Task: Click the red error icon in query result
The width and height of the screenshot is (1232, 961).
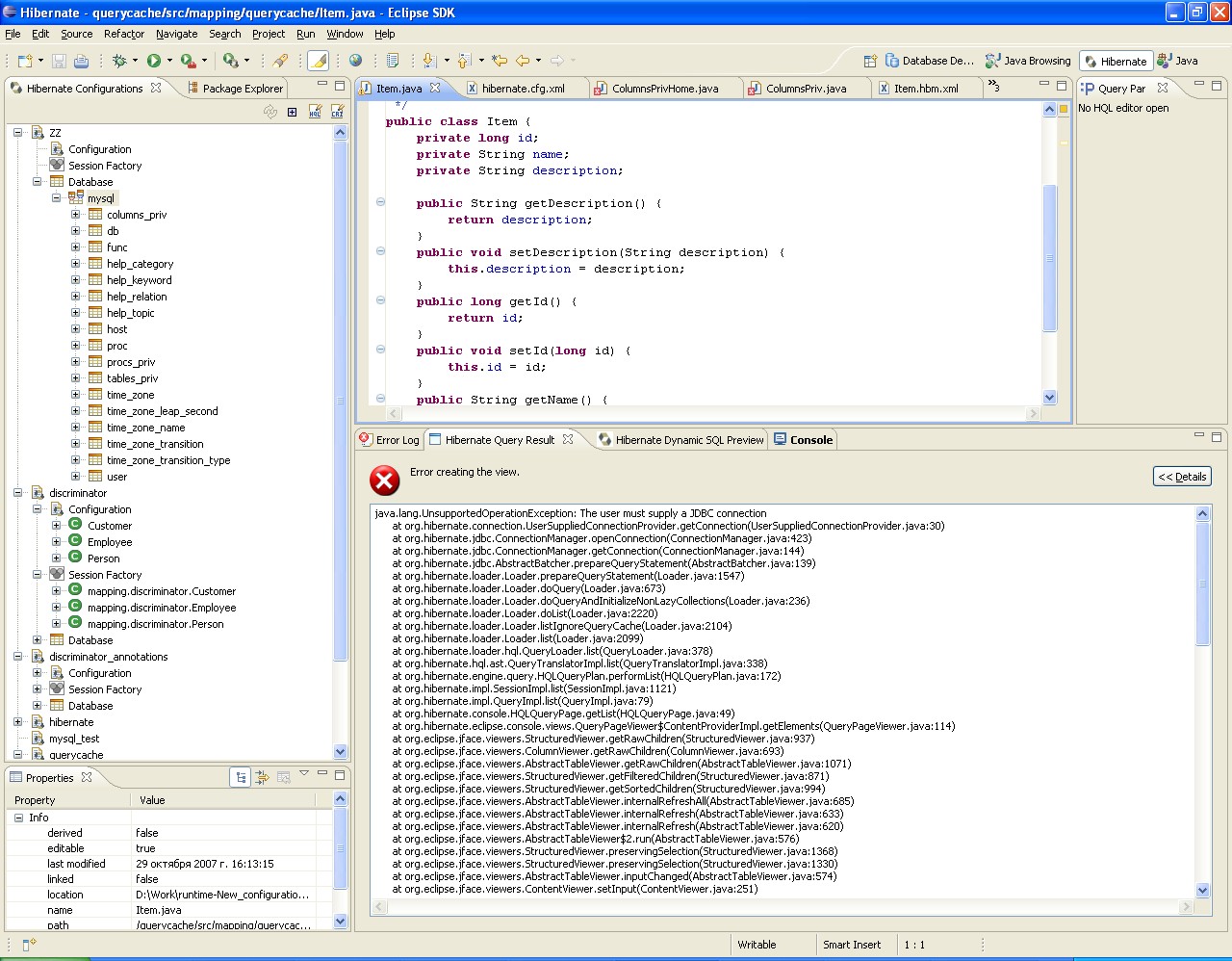Action: click(x=385, y=480)
